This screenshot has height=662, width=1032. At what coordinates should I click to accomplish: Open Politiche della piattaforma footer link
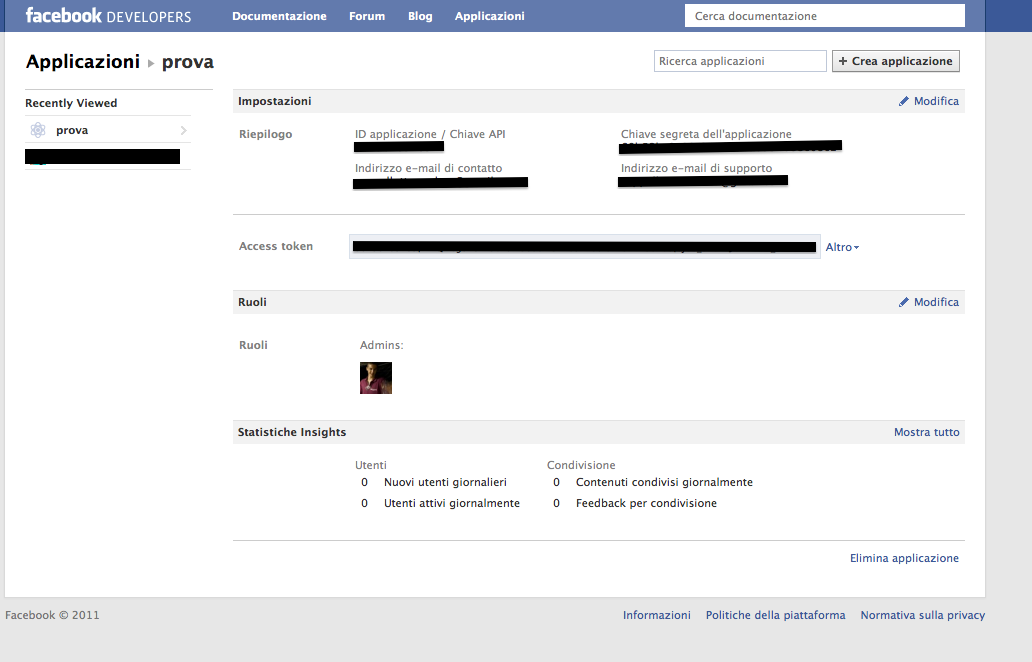coord(775,615)
